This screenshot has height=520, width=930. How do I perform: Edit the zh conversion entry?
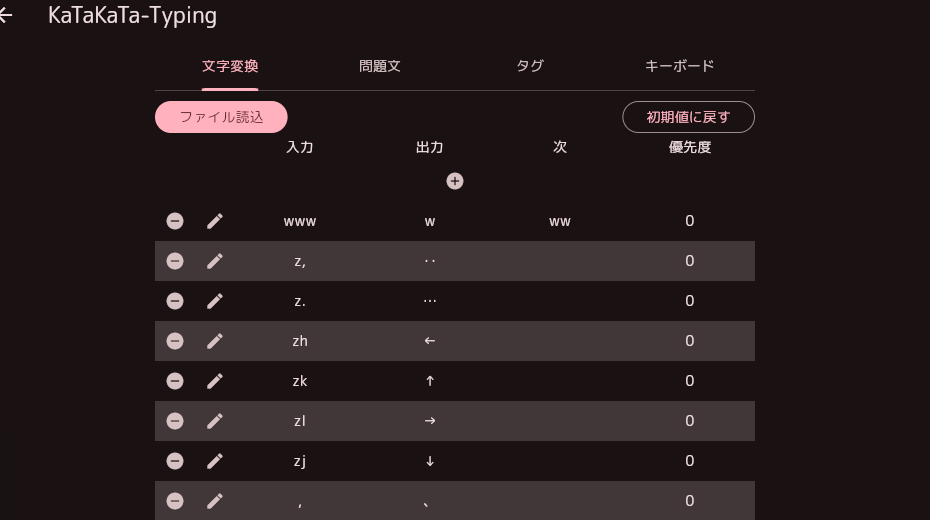click(x=215, y=341)
